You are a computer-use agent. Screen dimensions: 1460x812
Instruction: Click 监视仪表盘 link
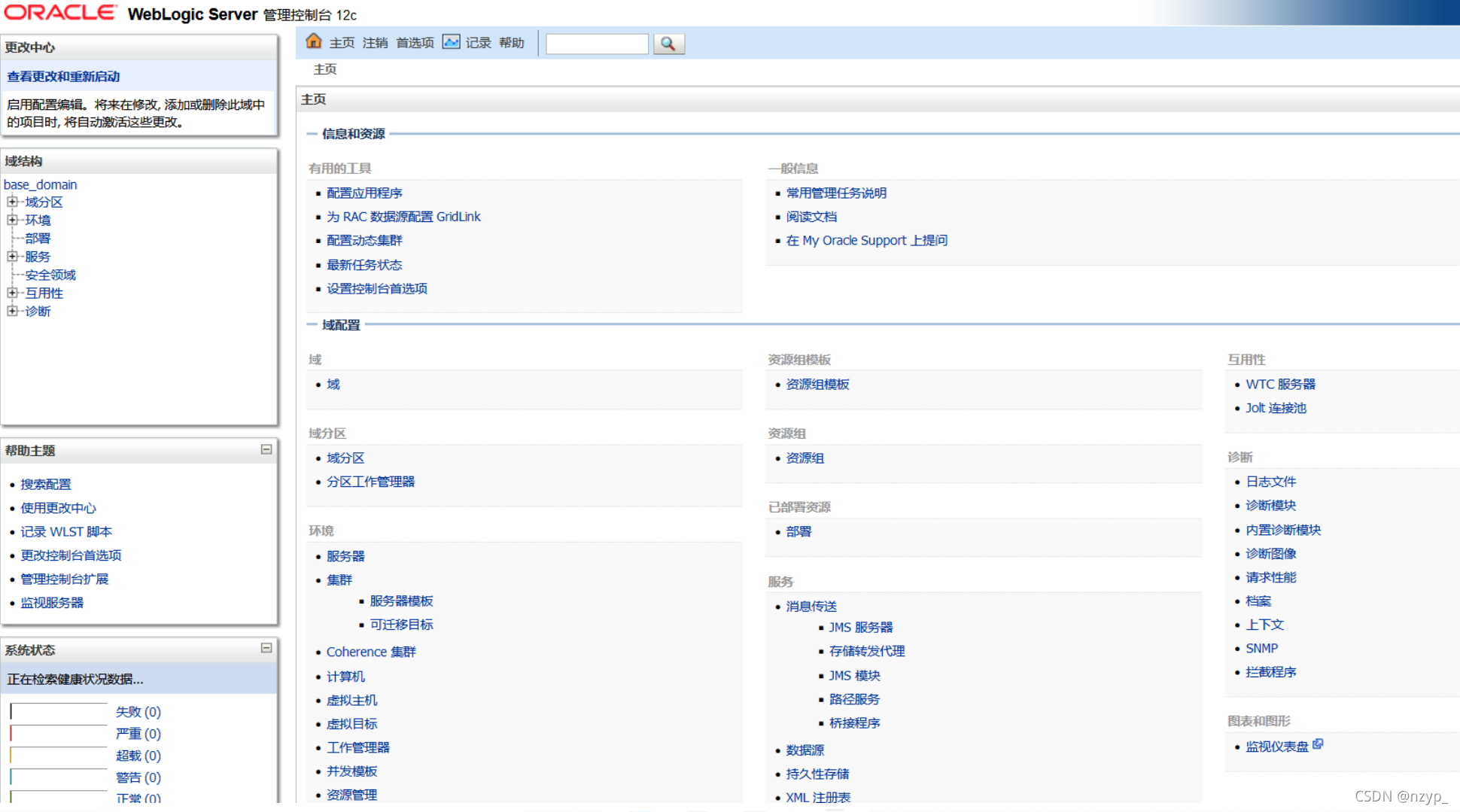tap(1277, 747)
